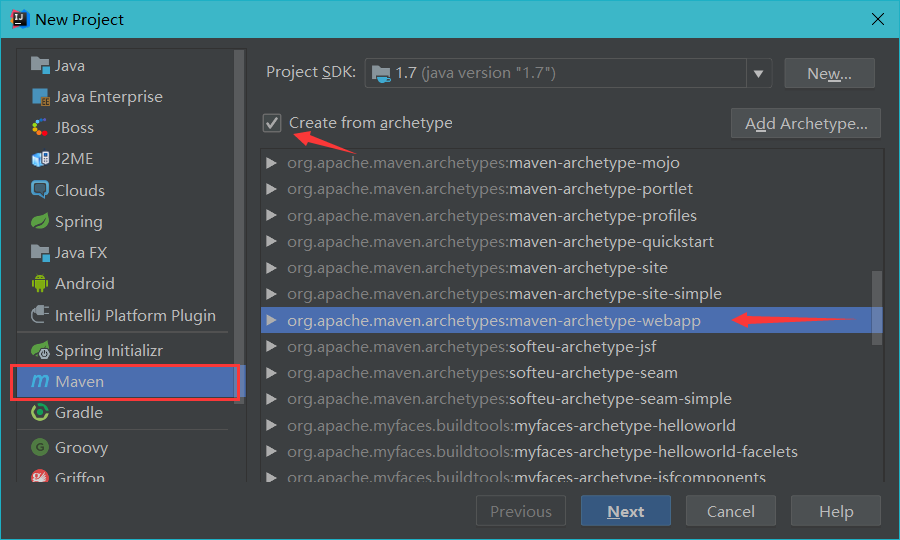This screenshot has width=900, height=540.
Task: Expand maven-archetype-profiles node
Action: tap(271, 215)
